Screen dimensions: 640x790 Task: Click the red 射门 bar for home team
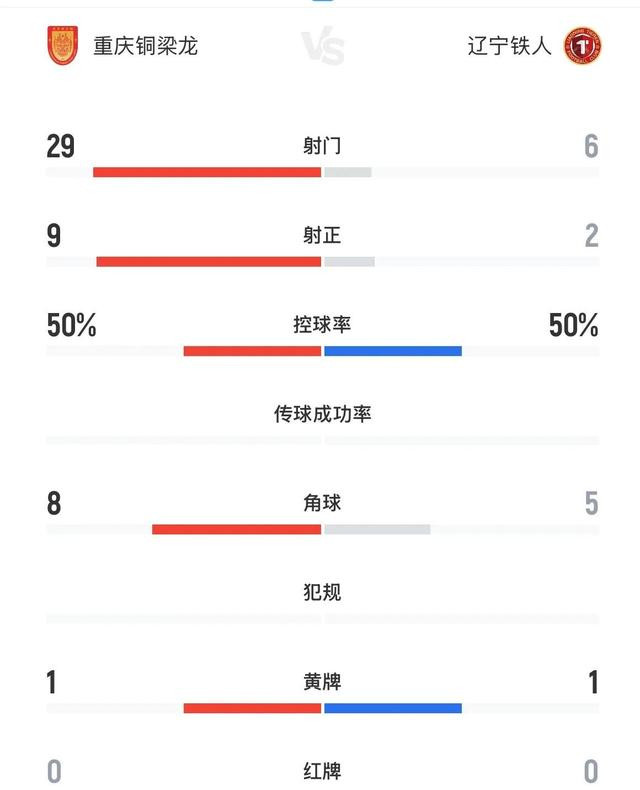207,172
